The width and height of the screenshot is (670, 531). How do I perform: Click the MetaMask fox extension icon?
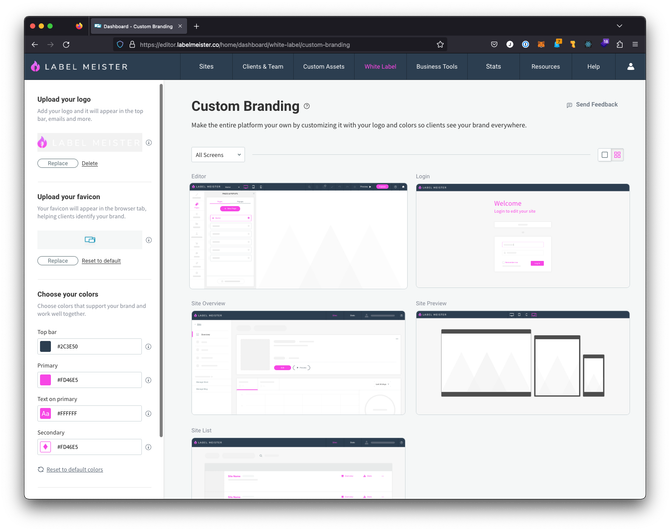[x=541, y=44]
